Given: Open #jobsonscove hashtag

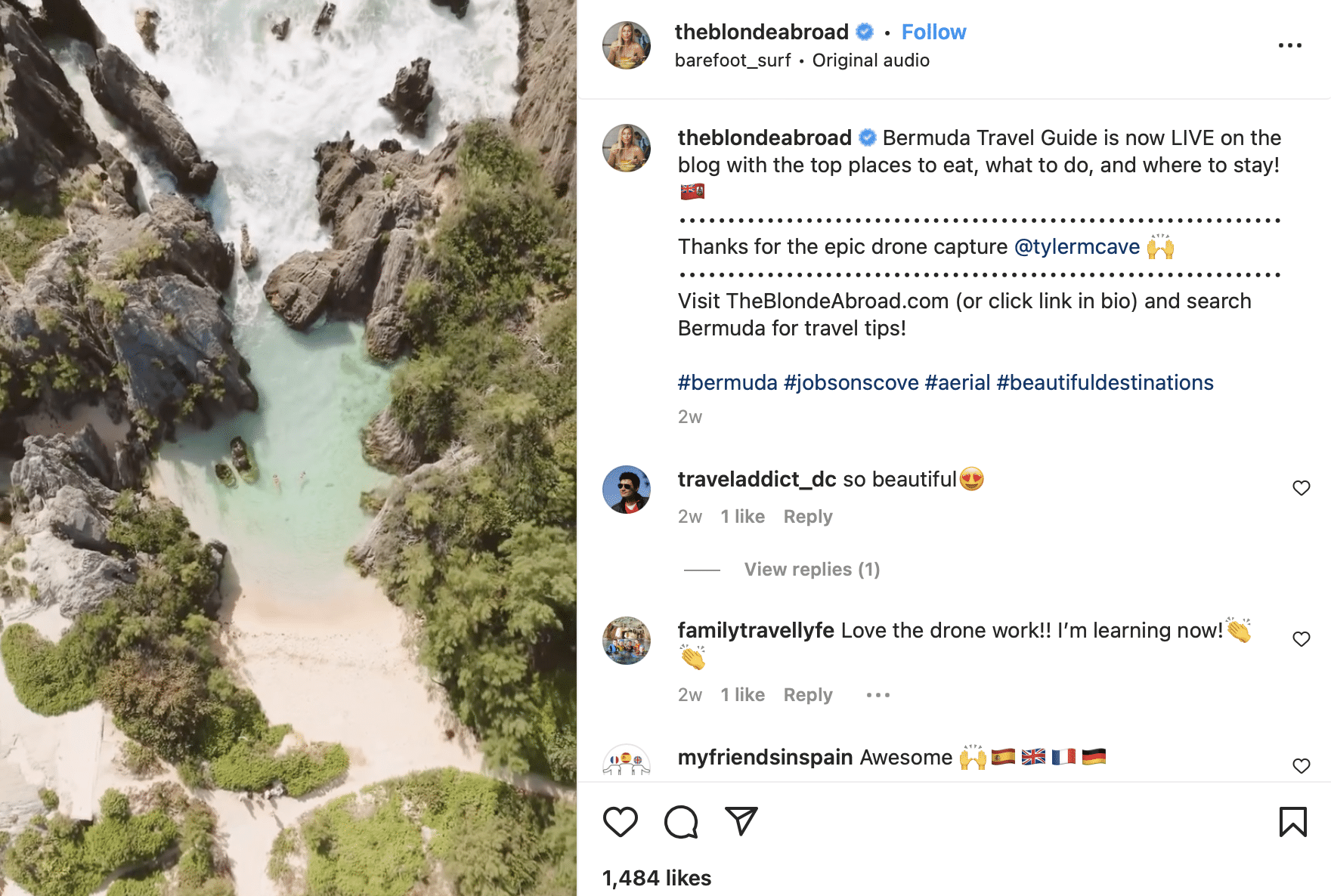Looking at the screenshot, I should point(851,383).
